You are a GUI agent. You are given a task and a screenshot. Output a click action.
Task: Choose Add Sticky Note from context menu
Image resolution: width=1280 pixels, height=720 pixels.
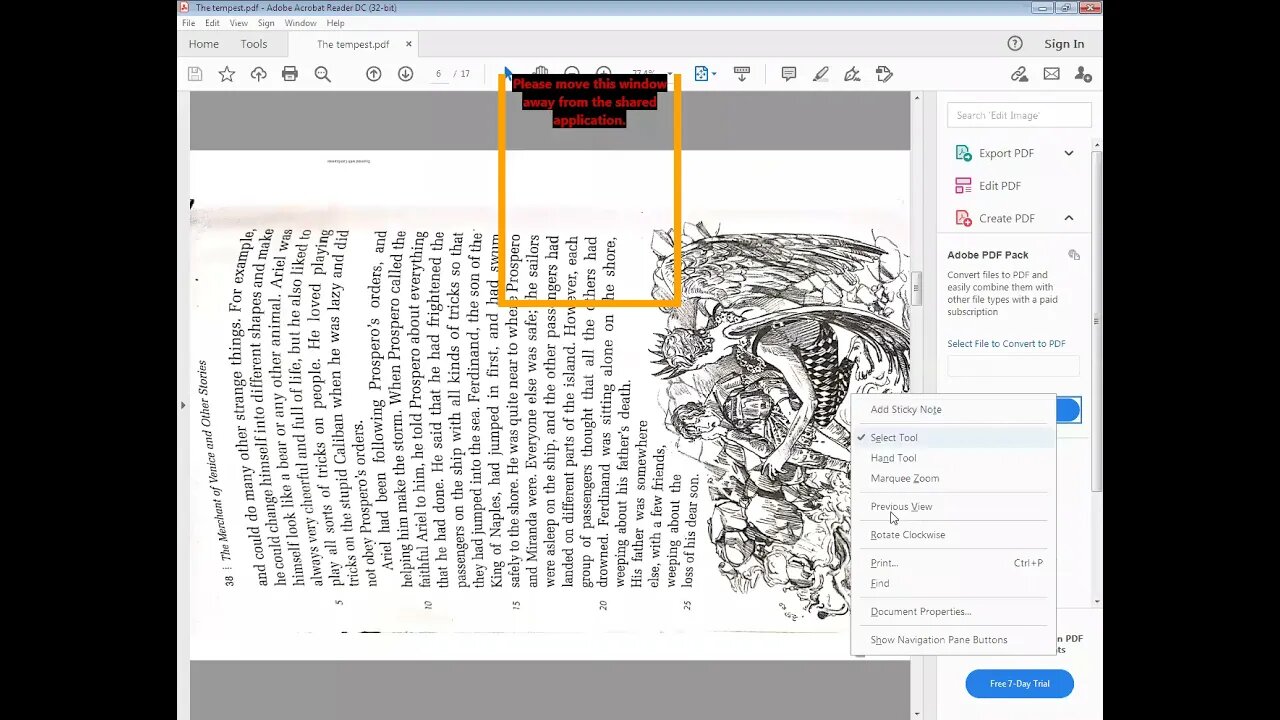[x=953, y=409]
